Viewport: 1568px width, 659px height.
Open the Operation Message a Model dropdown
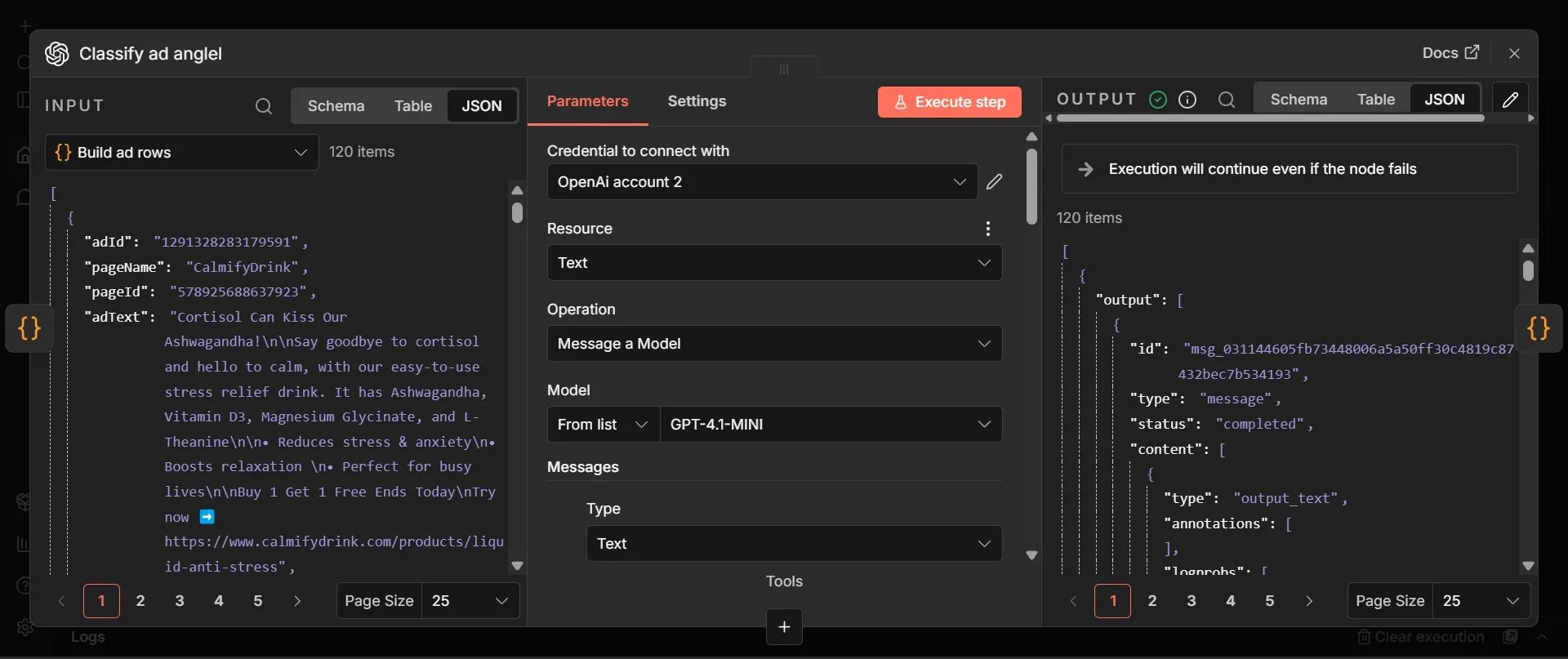774,344
